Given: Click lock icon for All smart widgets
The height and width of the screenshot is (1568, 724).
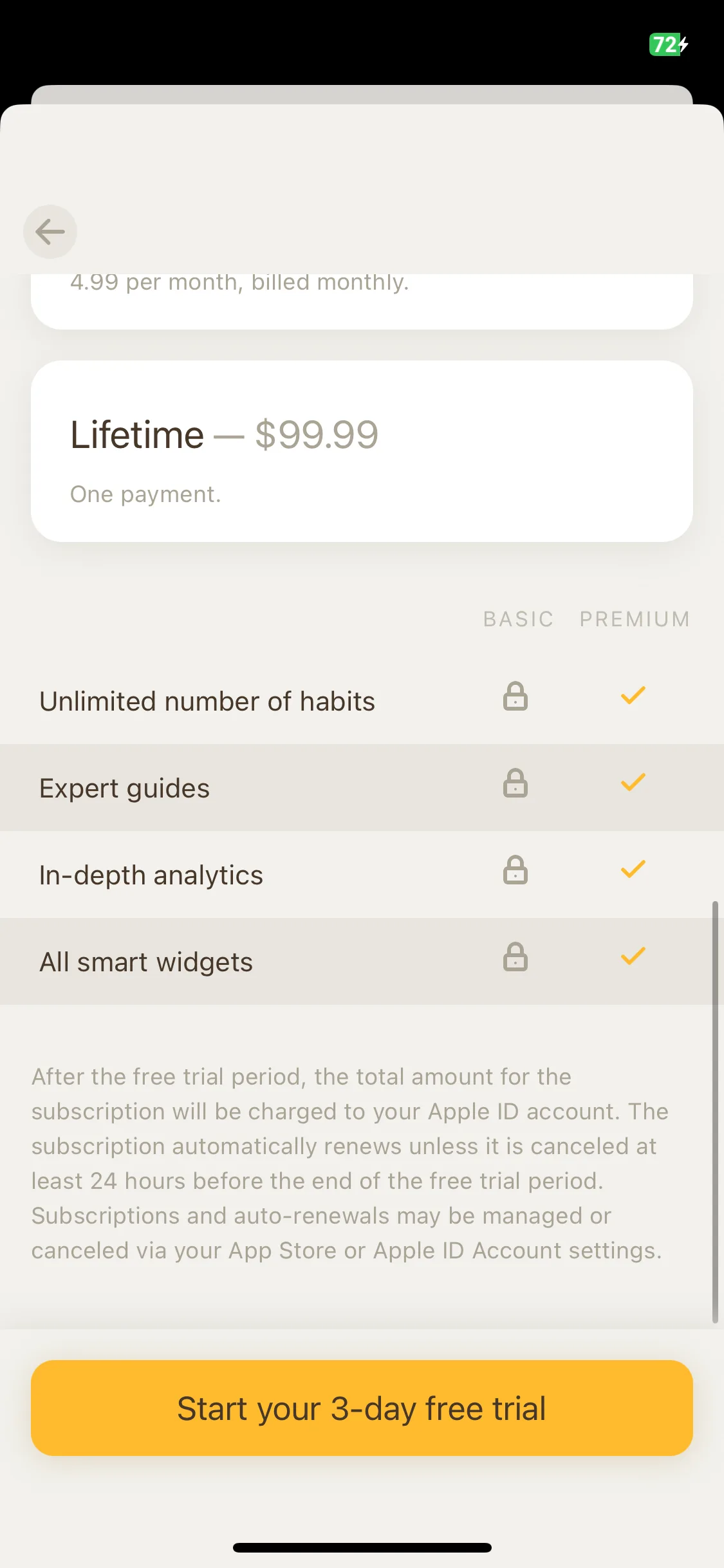Looking at the screenshot, I should 515,957.
